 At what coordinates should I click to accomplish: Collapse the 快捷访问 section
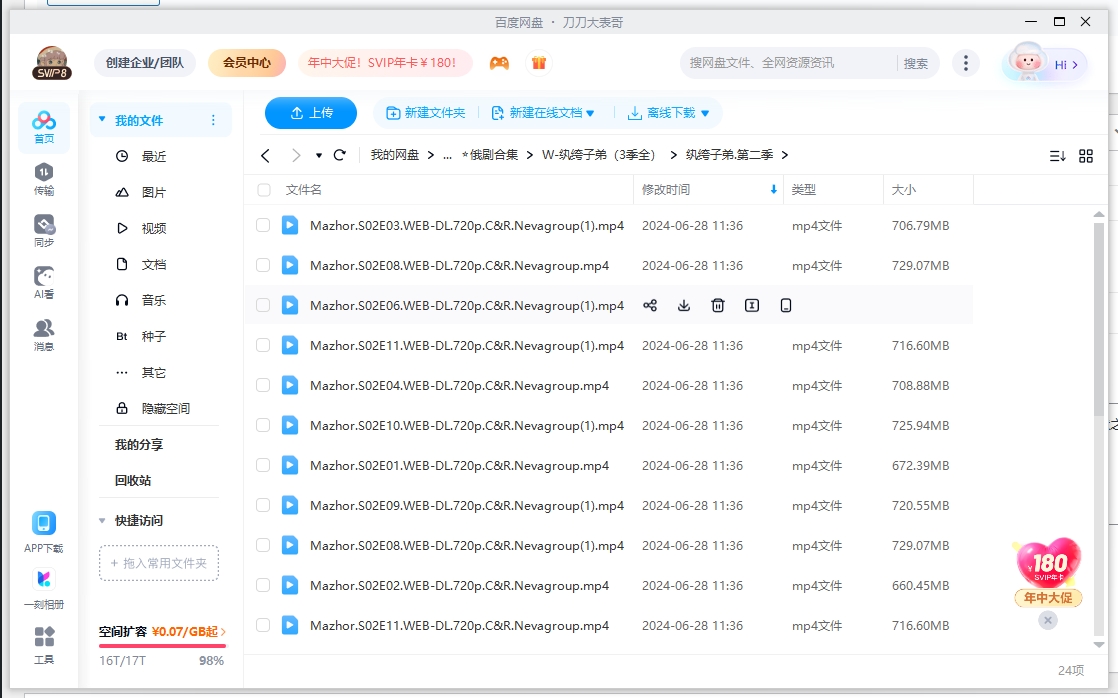(x=102, y=520)
